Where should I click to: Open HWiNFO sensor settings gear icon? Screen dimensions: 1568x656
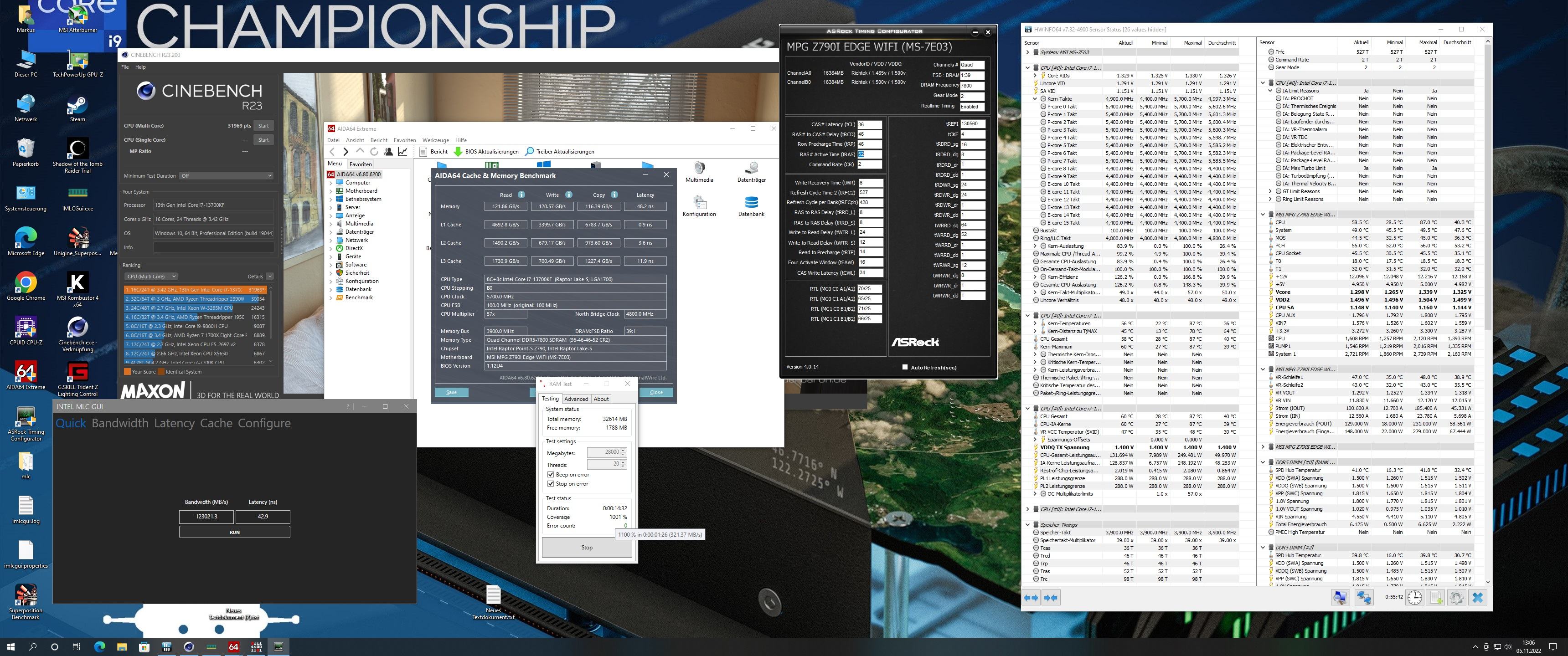pos(1456,598)
